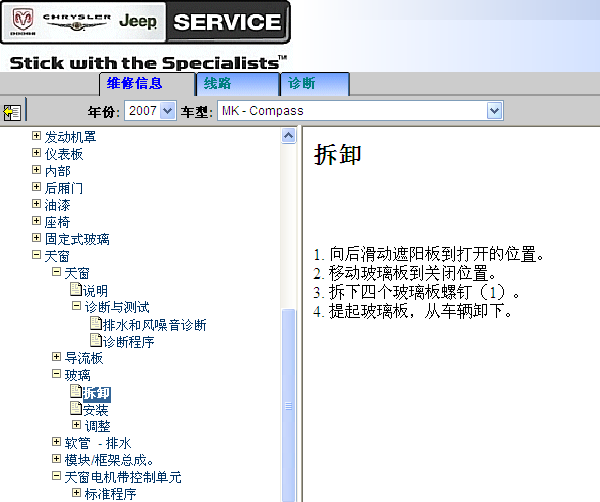This screenshot has width=600, height=502.
Task: Click the document icon beside 诊断程序
Action: (x=96, y=340)
